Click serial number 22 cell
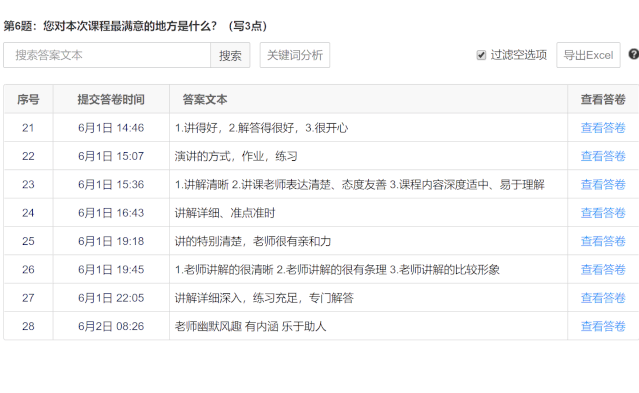Viewport: 639px width, 393px height. coord(28,156)
